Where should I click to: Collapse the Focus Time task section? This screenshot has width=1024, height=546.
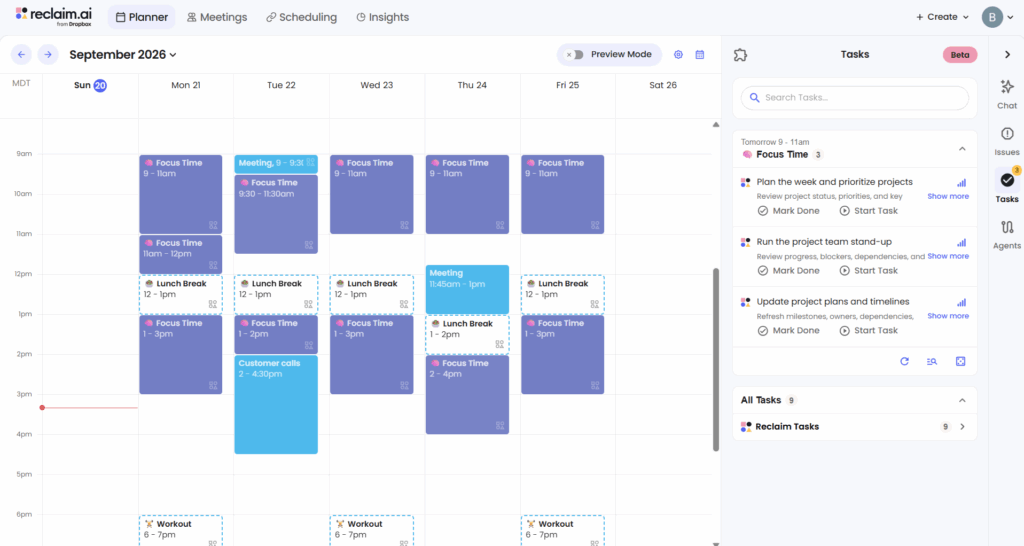(x=962, y=149)
